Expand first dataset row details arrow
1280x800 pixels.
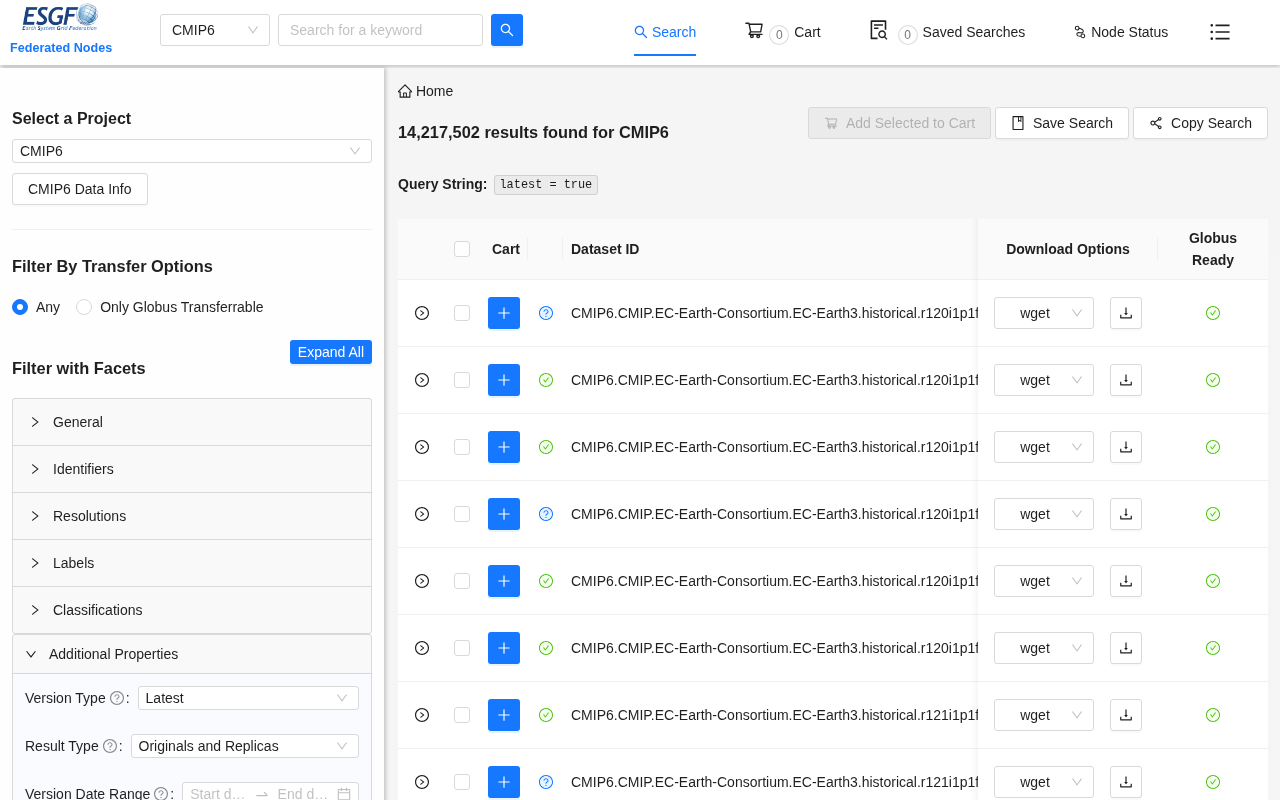[x=422, y=313]
